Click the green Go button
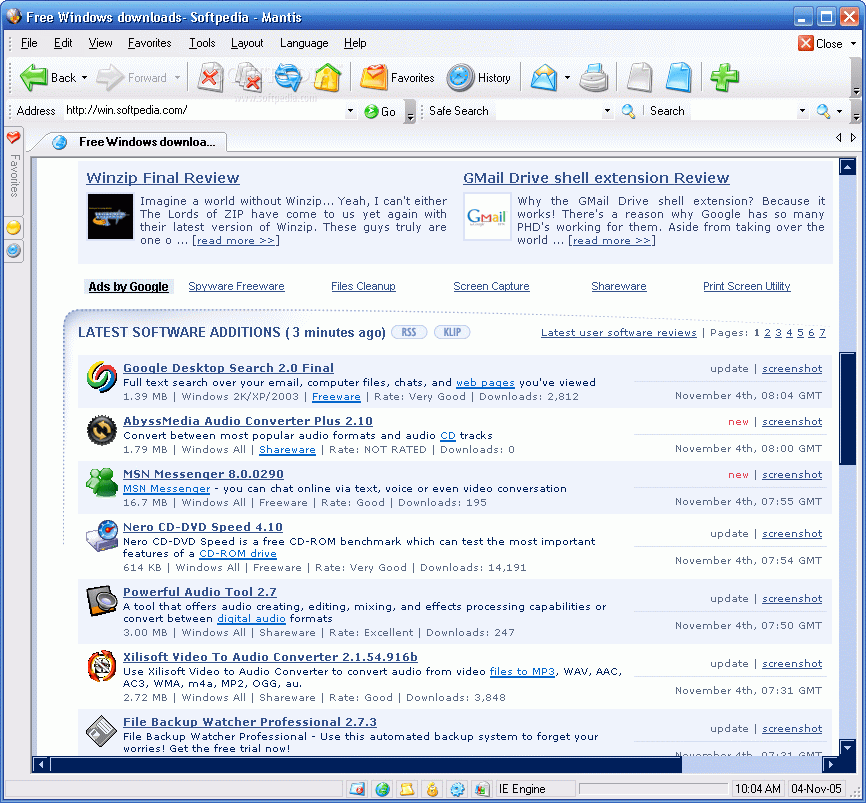Viewport: 866px width, 803px height. [x=380, y=112]
